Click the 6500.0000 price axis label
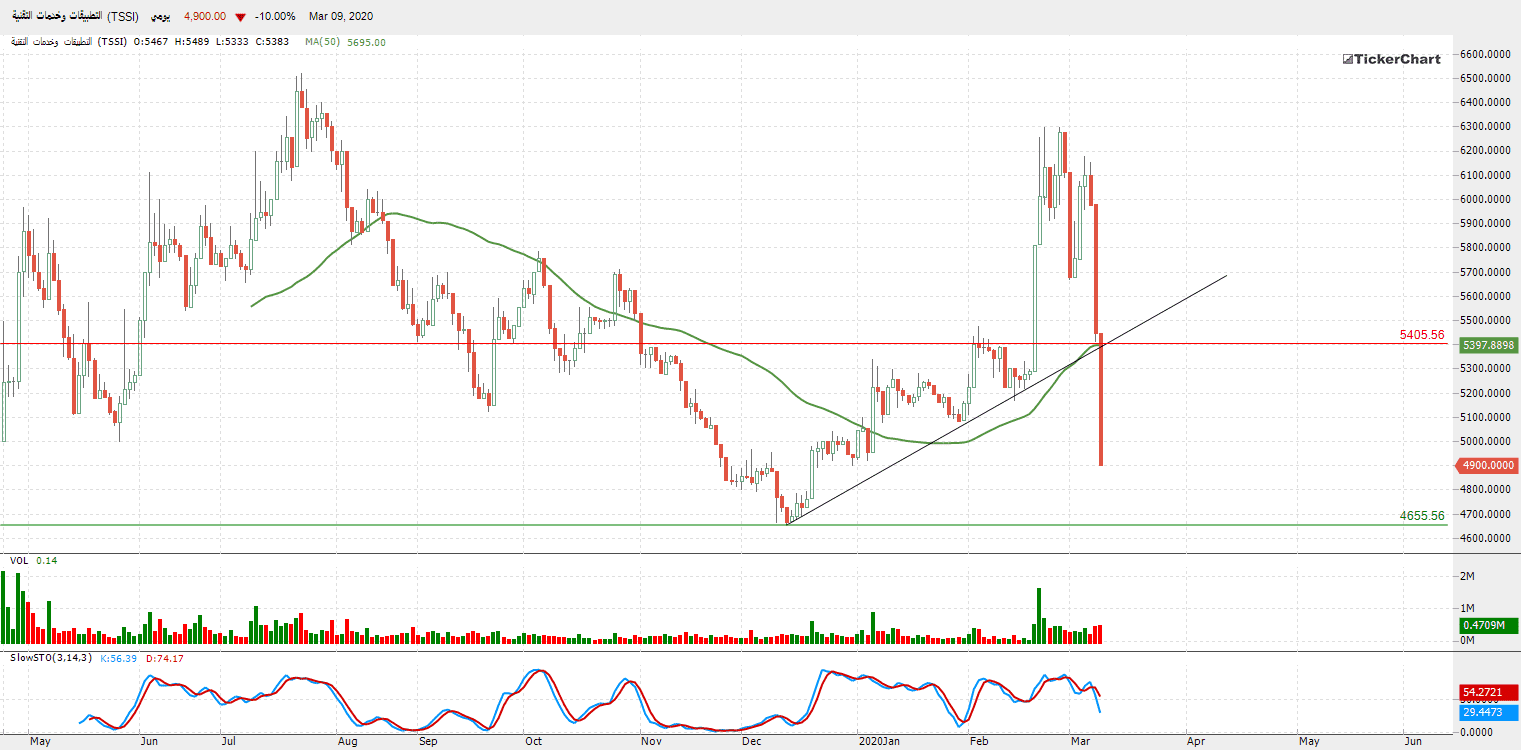 (1486, 78)
